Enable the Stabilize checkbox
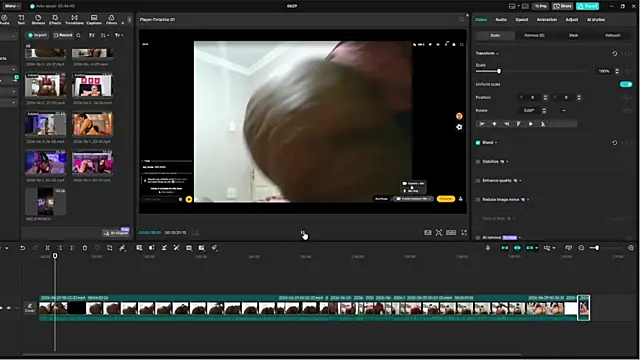This screenshot has height=360, width=640. (478, 162)
